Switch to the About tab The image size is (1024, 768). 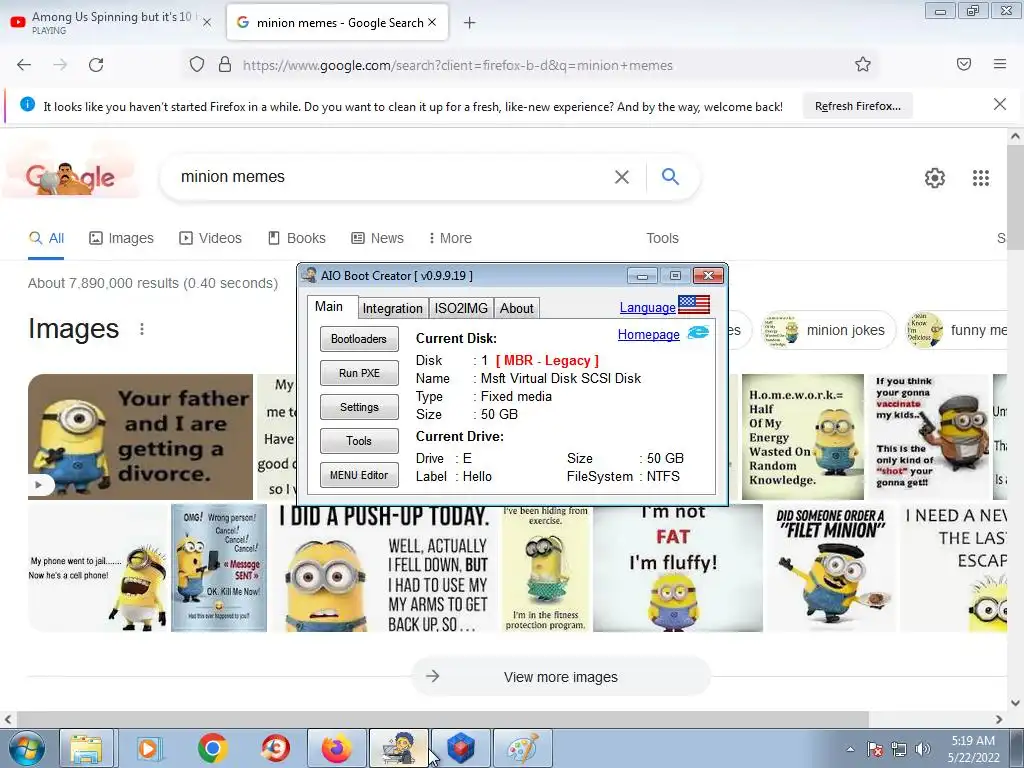click(517, 308)
